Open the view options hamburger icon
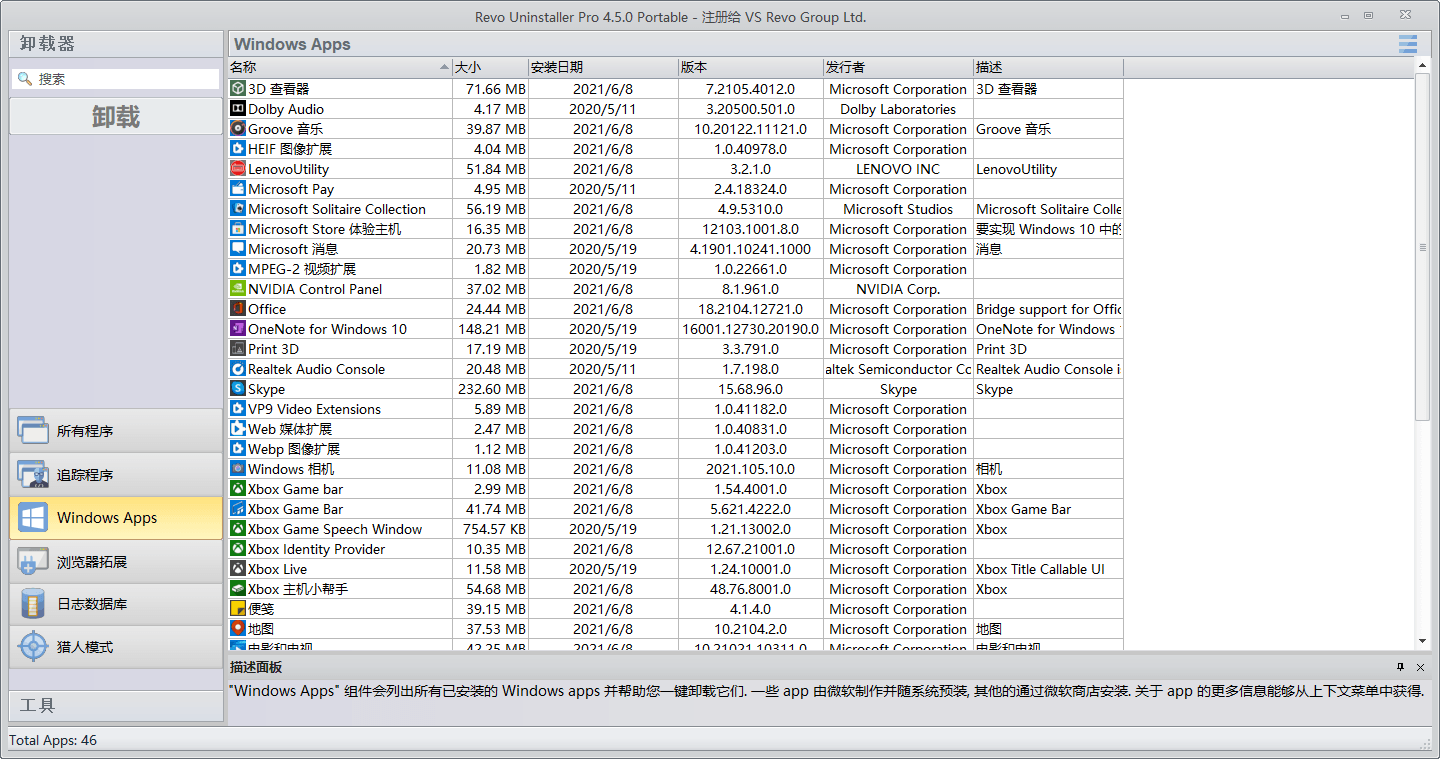Image resolution: width=1440 pixels, height=759 pixels. [x=1407, y=44]
